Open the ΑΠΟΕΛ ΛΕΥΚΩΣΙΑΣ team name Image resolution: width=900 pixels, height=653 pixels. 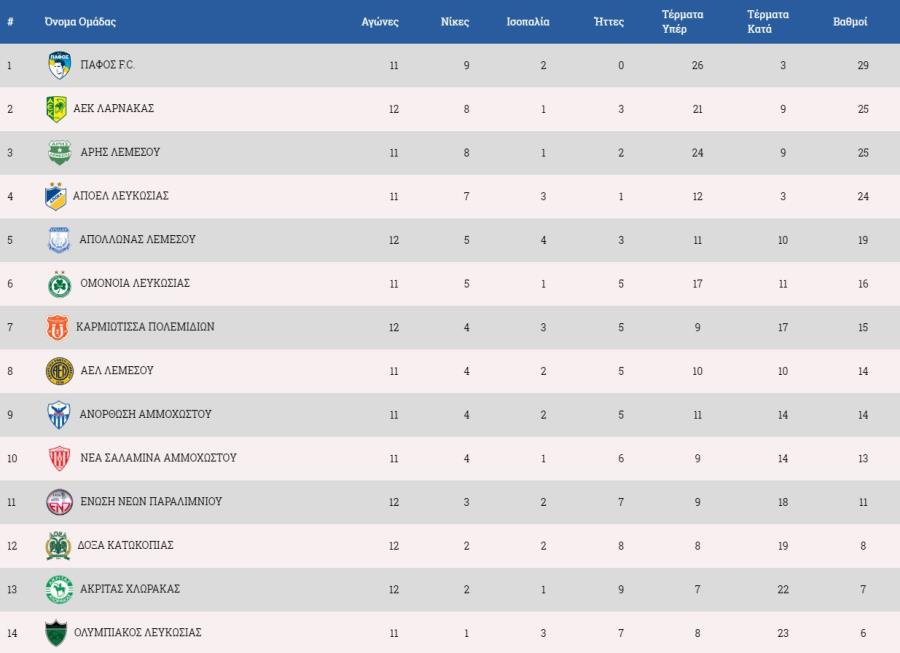121,196
